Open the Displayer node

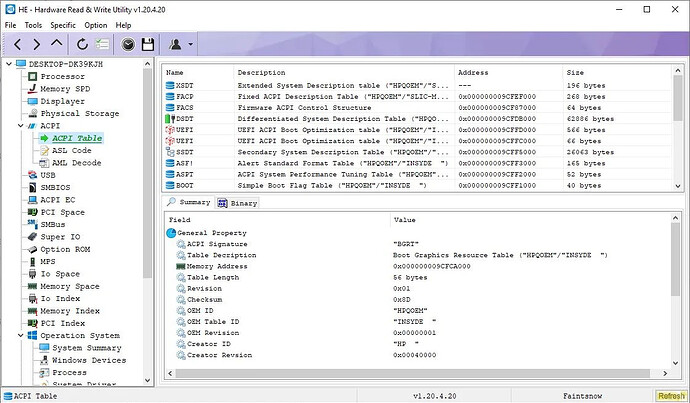[62, 101]
